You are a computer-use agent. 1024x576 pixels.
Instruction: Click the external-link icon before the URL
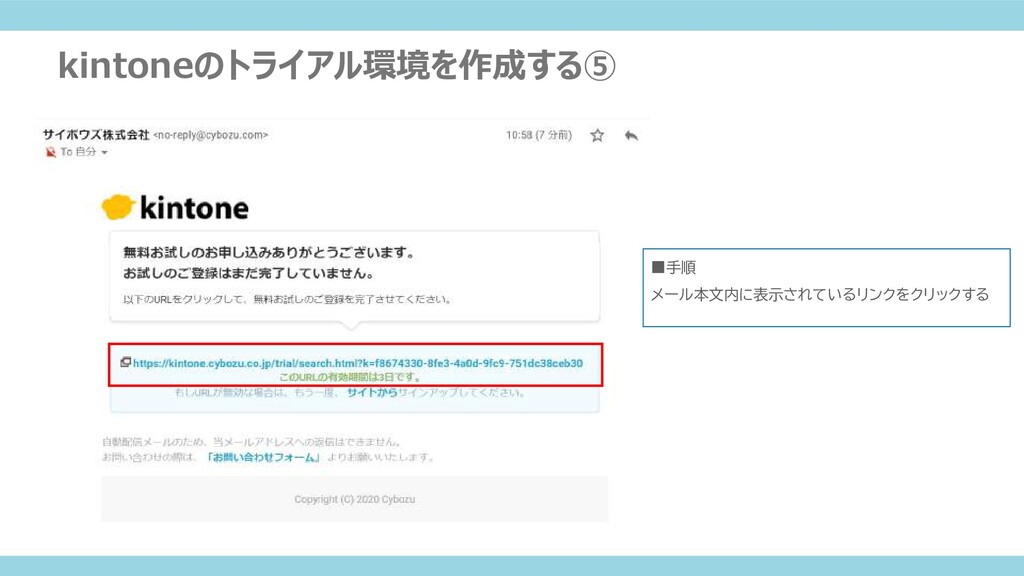tap(125, 362)
